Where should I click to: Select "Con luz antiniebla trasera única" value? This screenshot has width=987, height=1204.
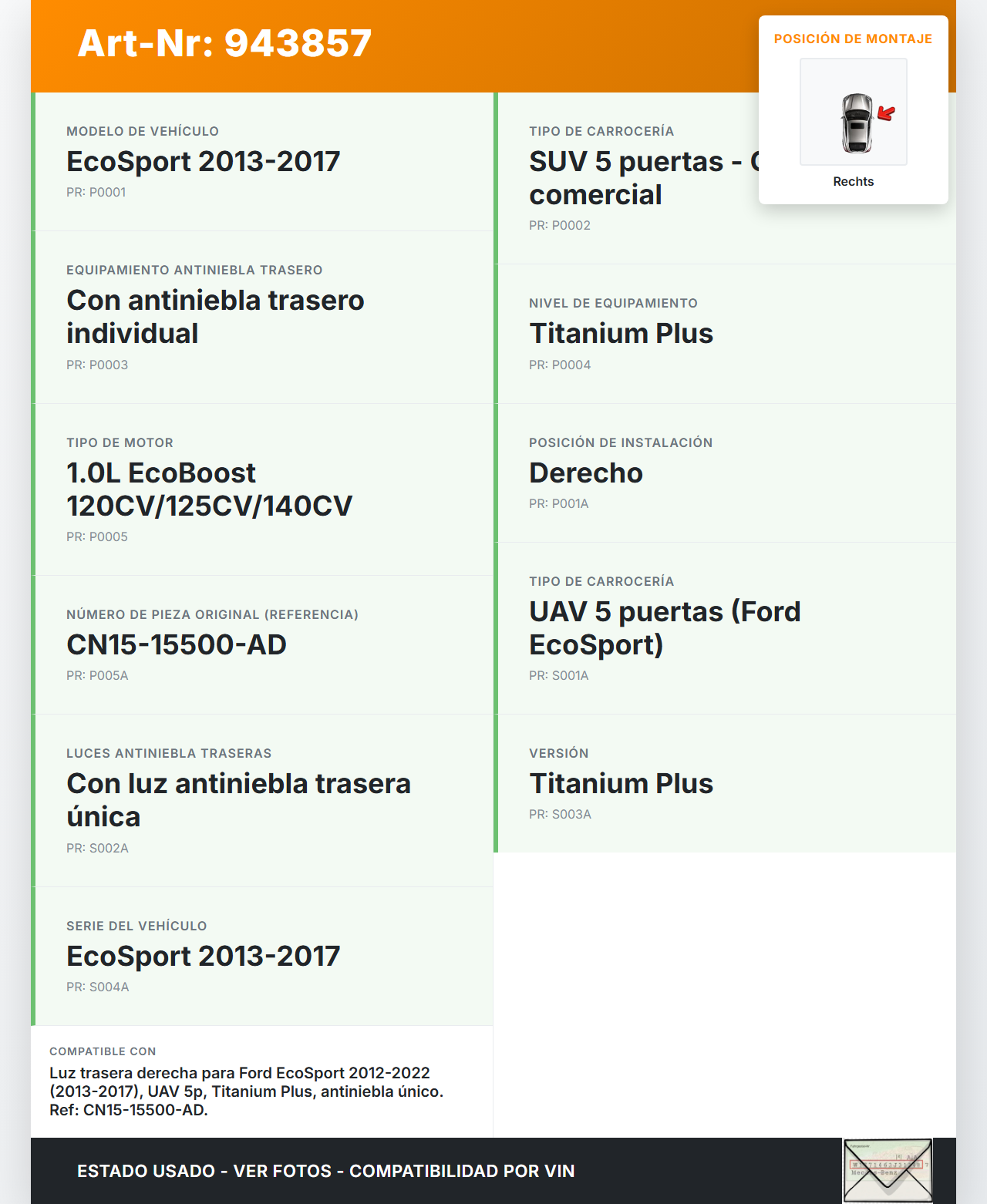coord(238,800)
